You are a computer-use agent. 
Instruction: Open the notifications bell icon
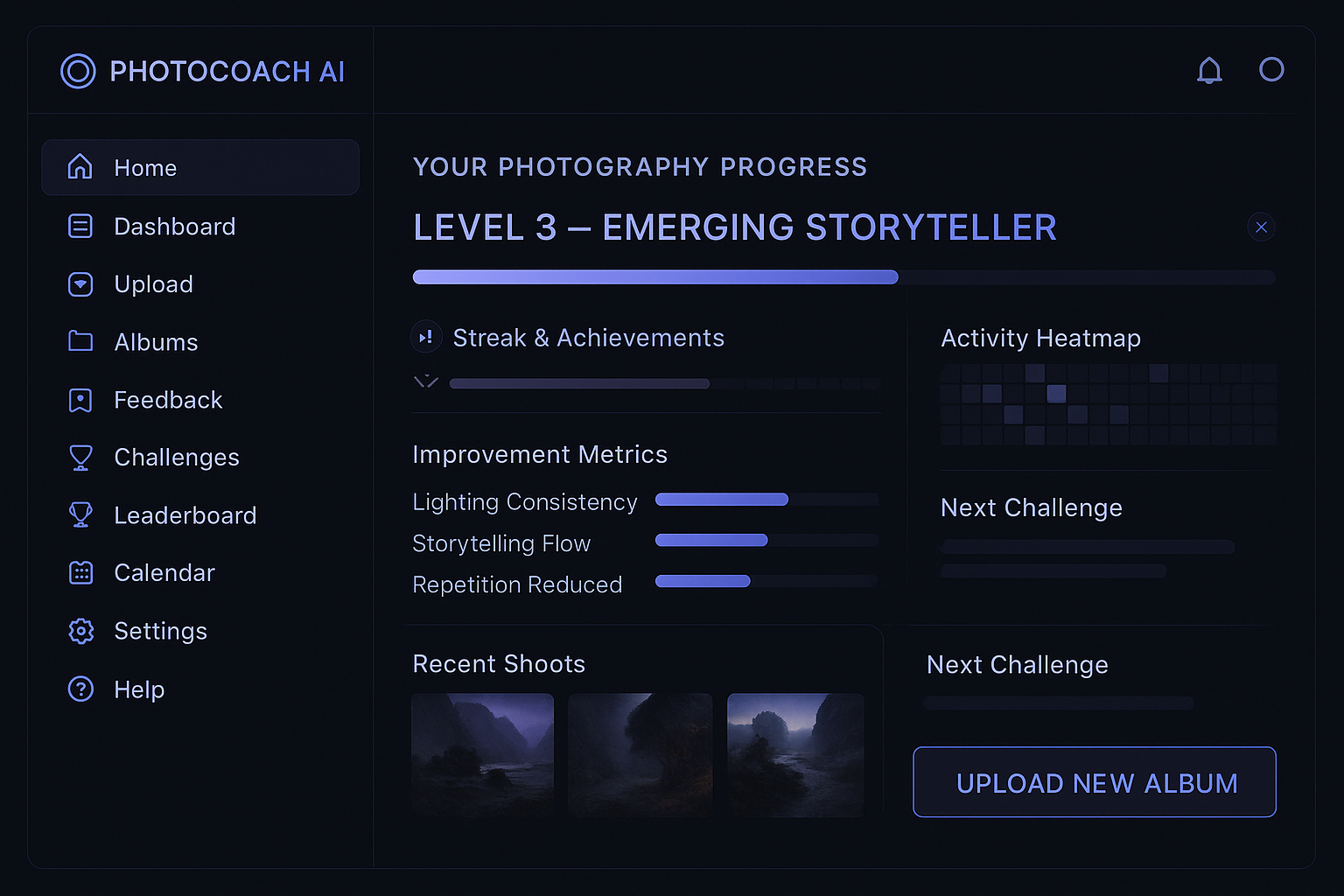1209,70
